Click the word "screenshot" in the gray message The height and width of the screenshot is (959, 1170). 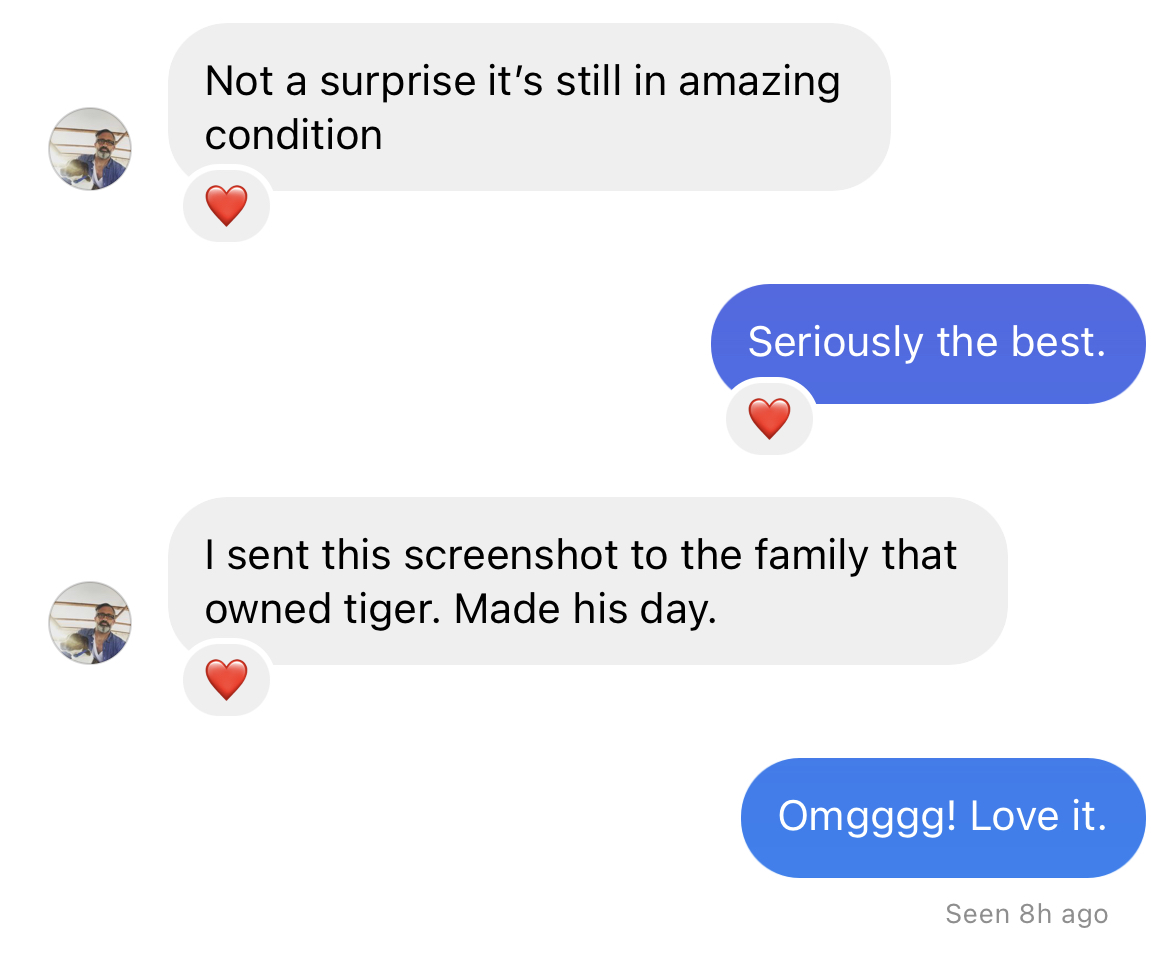point(520,555)
